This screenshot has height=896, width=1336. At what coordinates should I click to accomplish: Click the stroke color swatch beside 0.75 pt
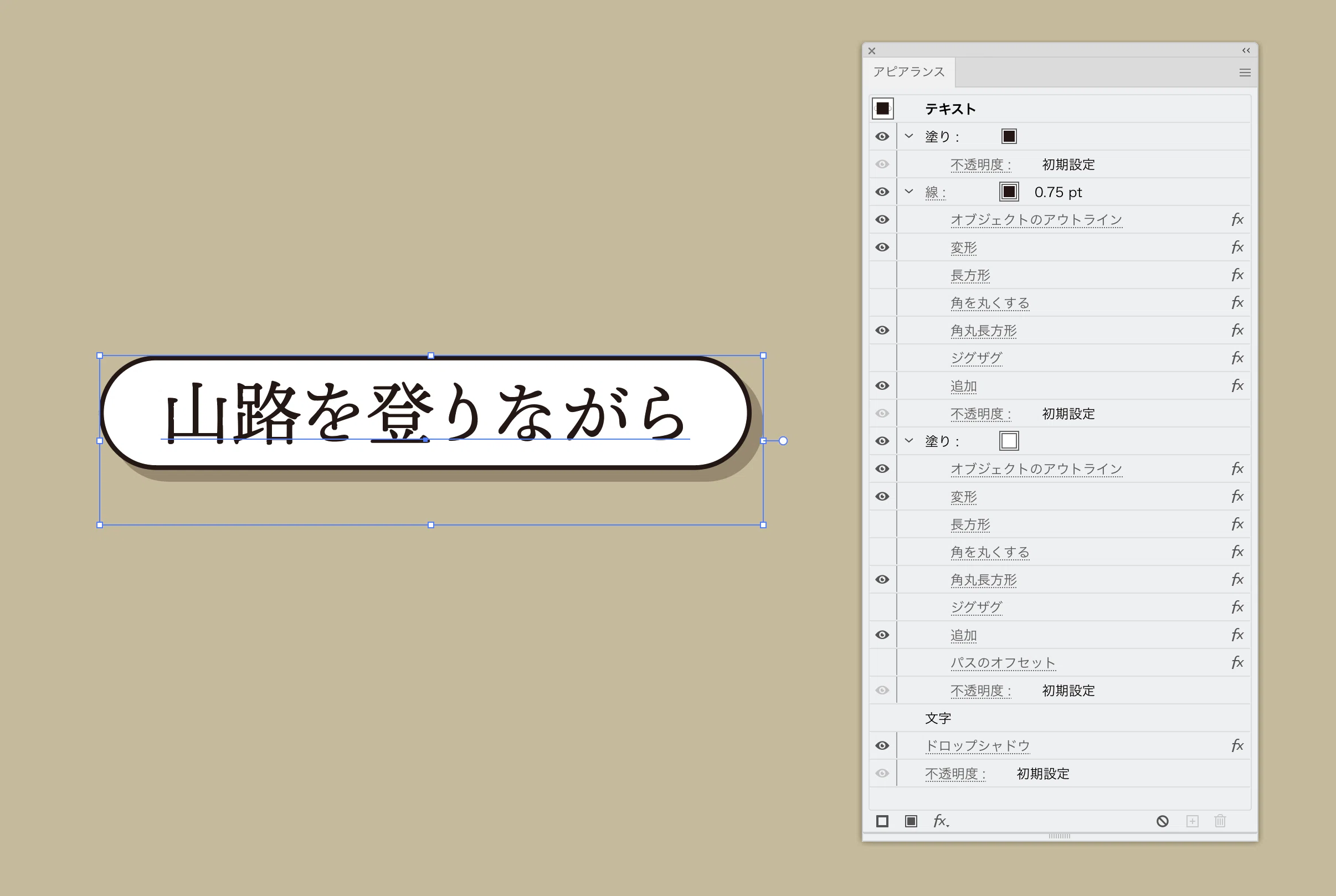1009,192
